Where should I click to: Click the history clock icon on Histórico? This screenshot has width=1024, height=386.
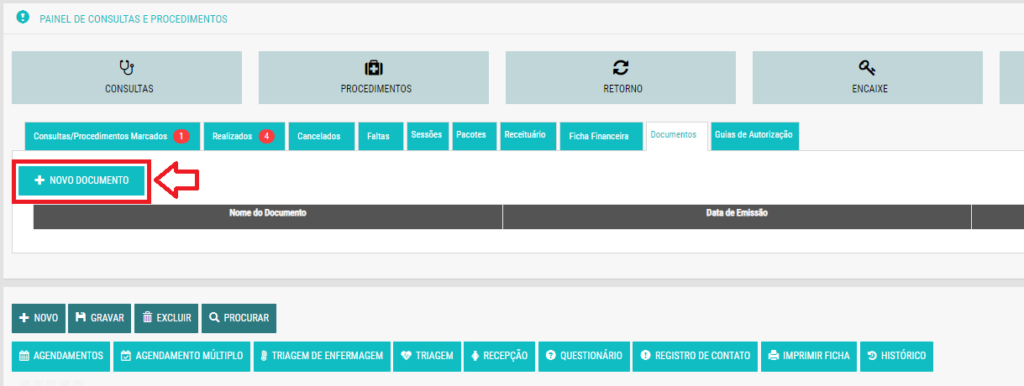coord(872,356)
